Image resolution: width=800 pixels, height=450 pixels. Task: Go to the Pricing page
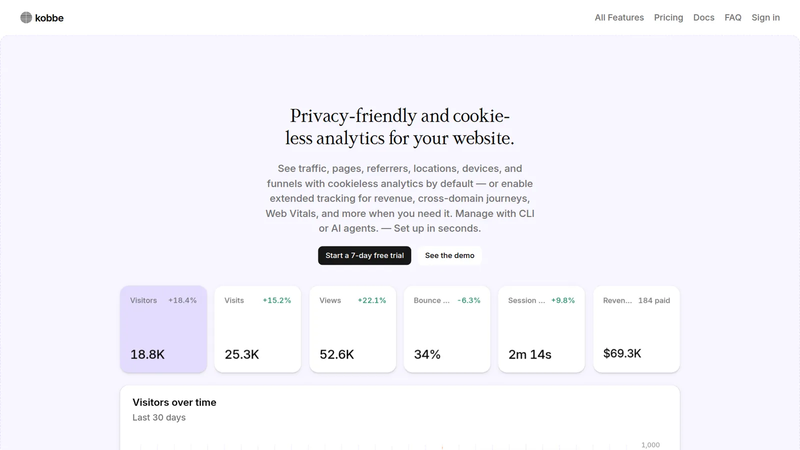point(668,17)
